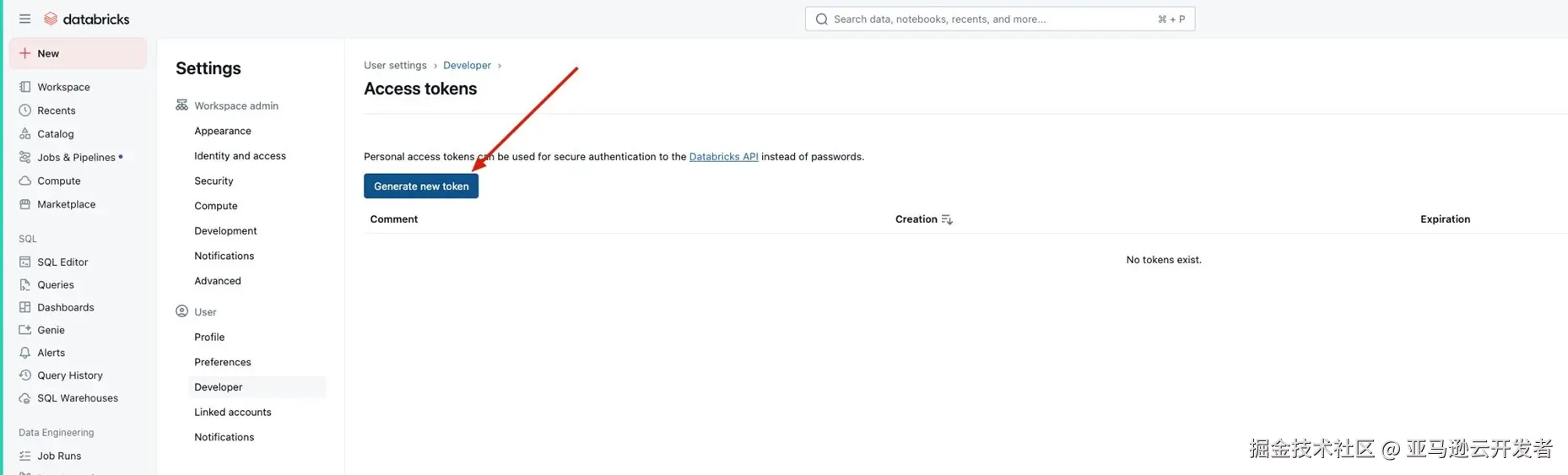Open the Security settings section
The image size is (1568, 475).
coord(214,181)
